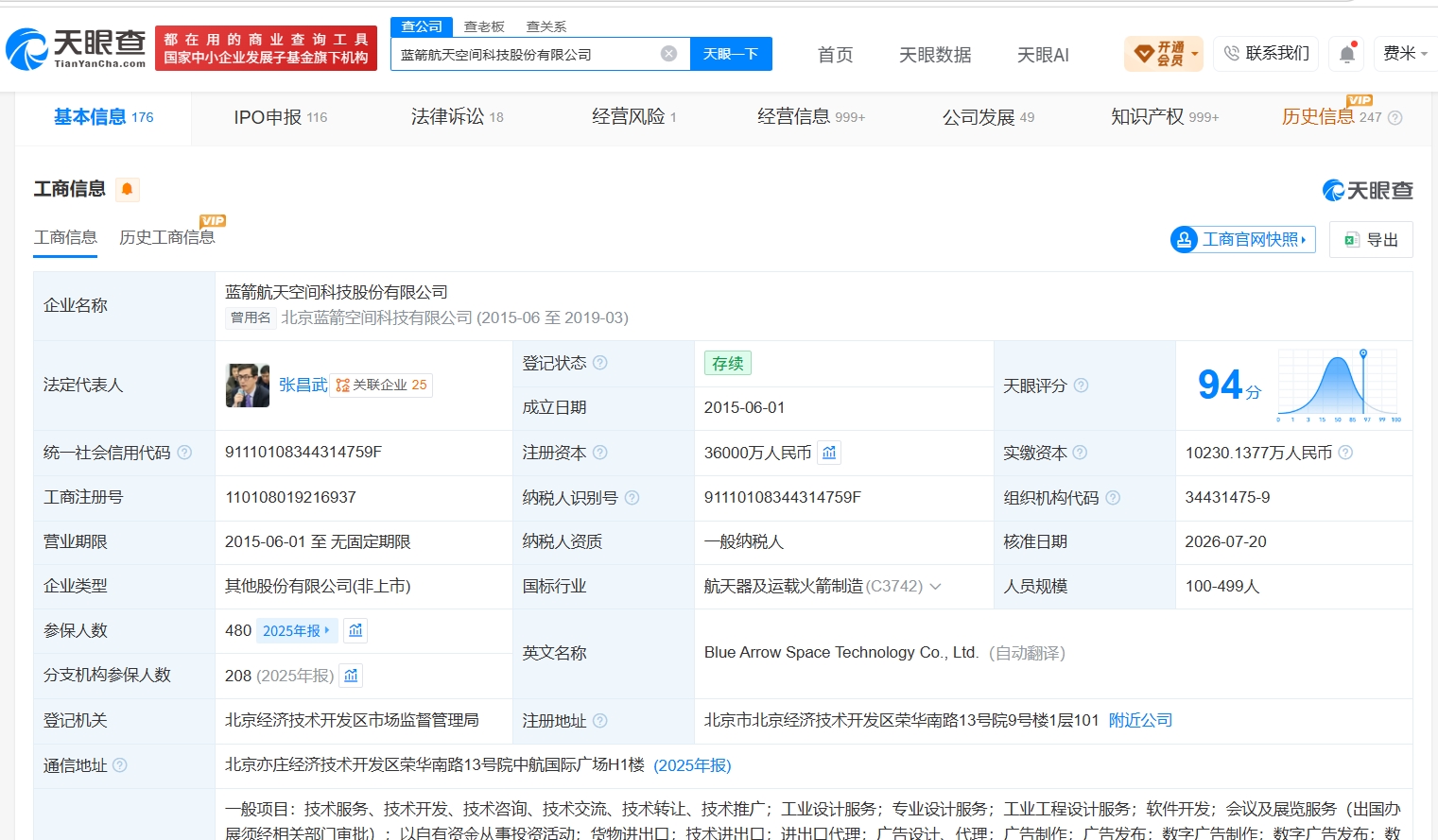Open the 工商官网快照 button
Screen dimensions: 1438x840
click(1242, 240)
